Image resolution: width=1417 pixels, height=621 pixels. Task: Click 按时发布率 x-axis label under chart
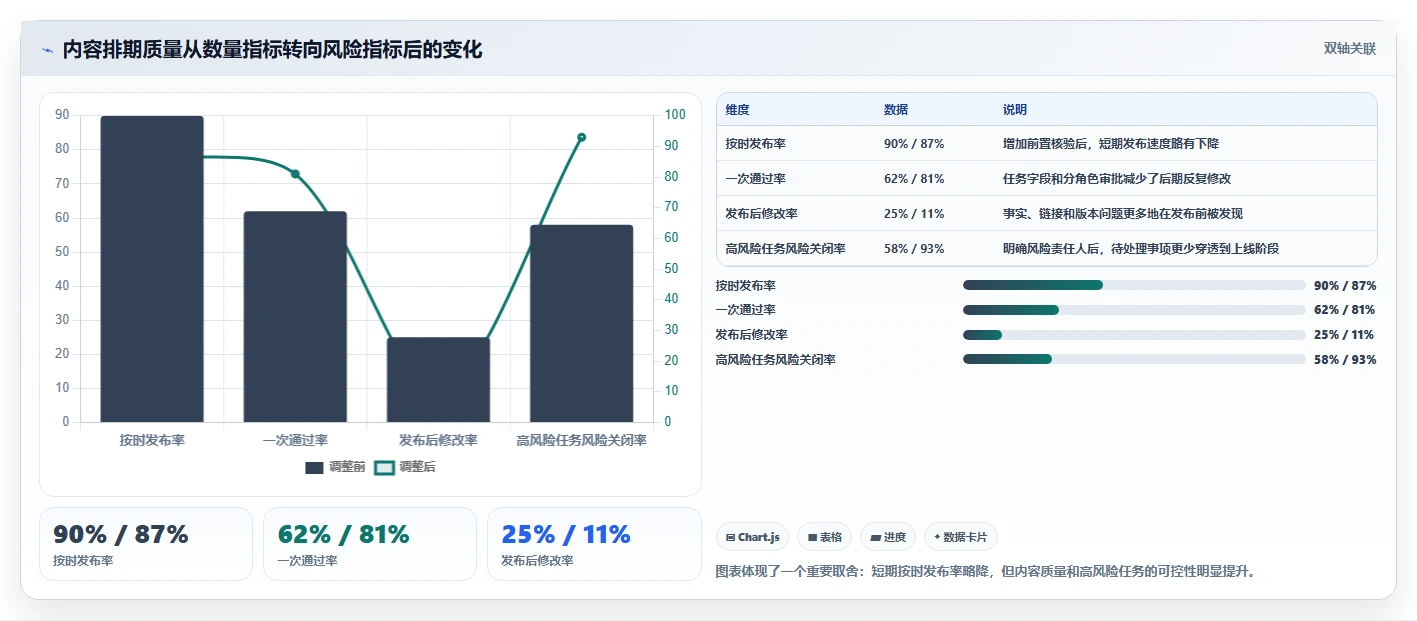(152, 440)
